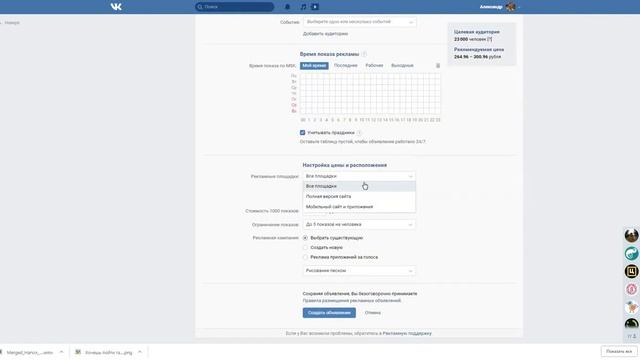Click the «Отмена» cancel button
Viewport: 640px width, 360px height.
click(x=373, y=313)
